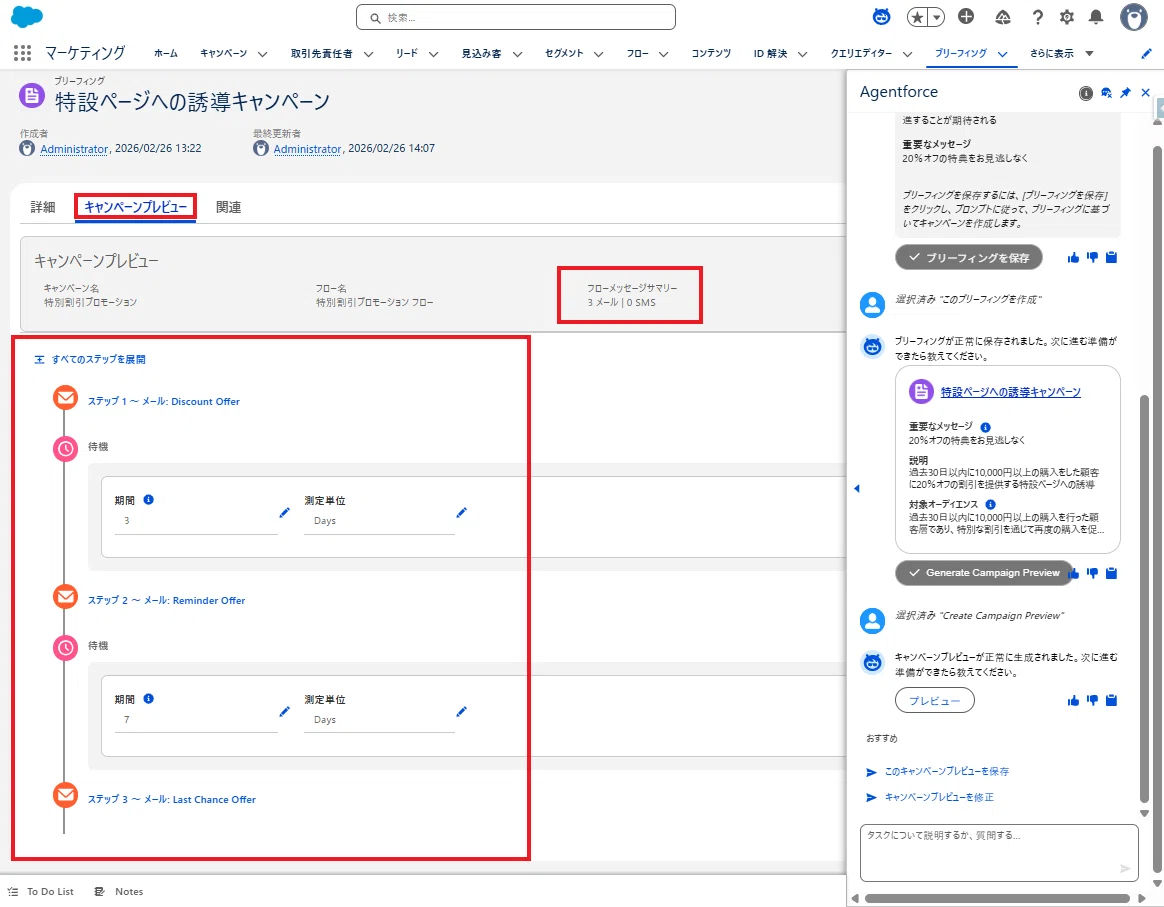Screen dimensions: 1164x907
Task: Open Agentforce icon in the global header
Action: (x=881, y=16)
